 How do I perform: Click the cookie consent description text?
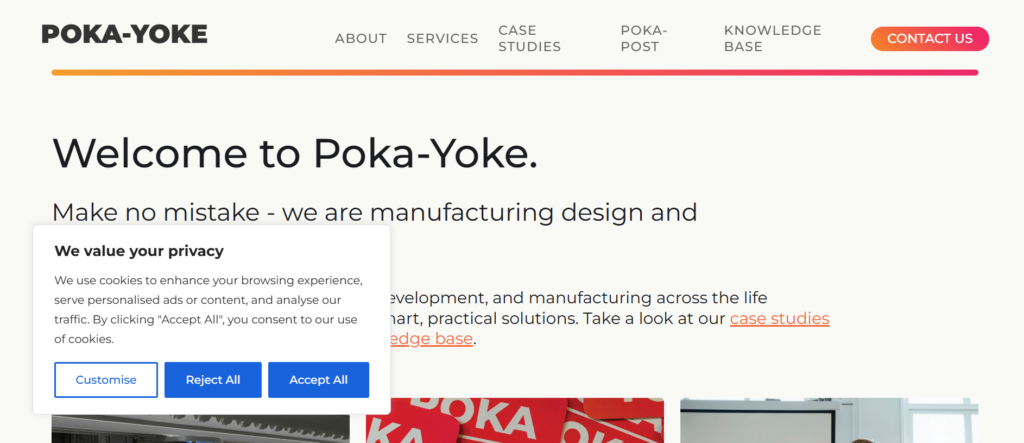(207, 309)
